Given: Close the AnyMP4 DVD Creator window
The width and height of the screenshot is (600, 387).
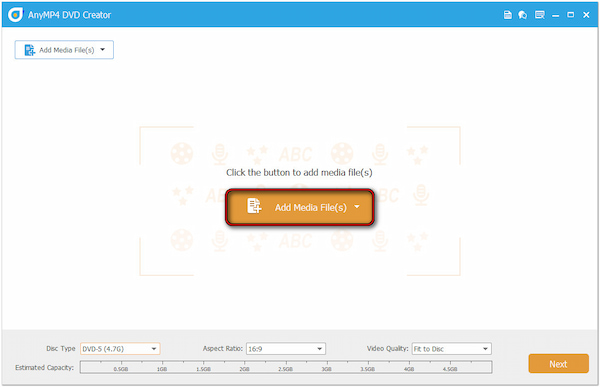Looking at the screenshot, I should [586, 15].
